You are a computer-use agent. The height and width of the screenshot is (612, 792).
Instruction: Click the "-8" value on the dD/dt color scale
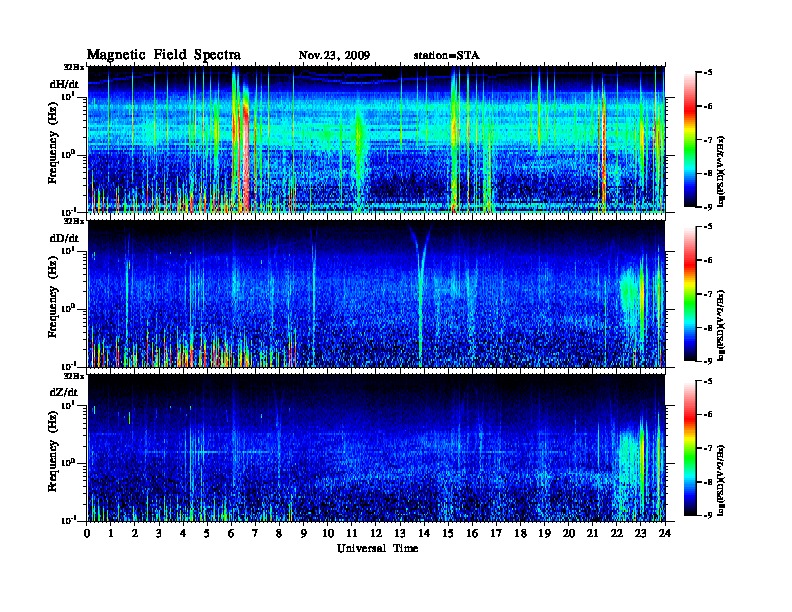click(708, 327)
